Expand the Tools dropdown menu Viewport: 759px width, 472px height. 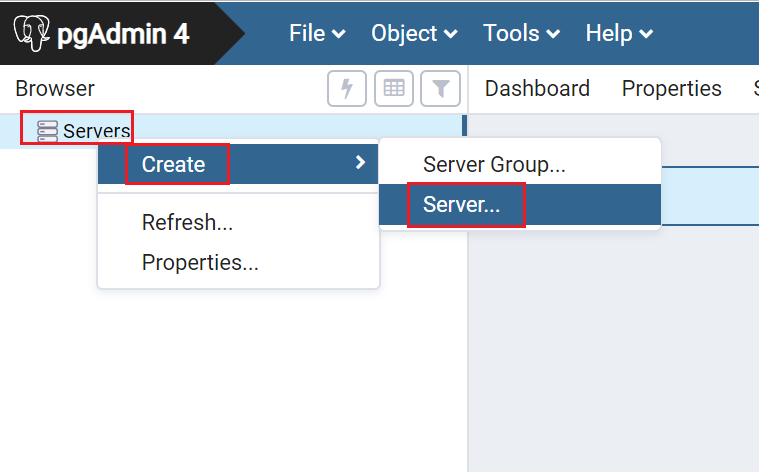point(521,33)
